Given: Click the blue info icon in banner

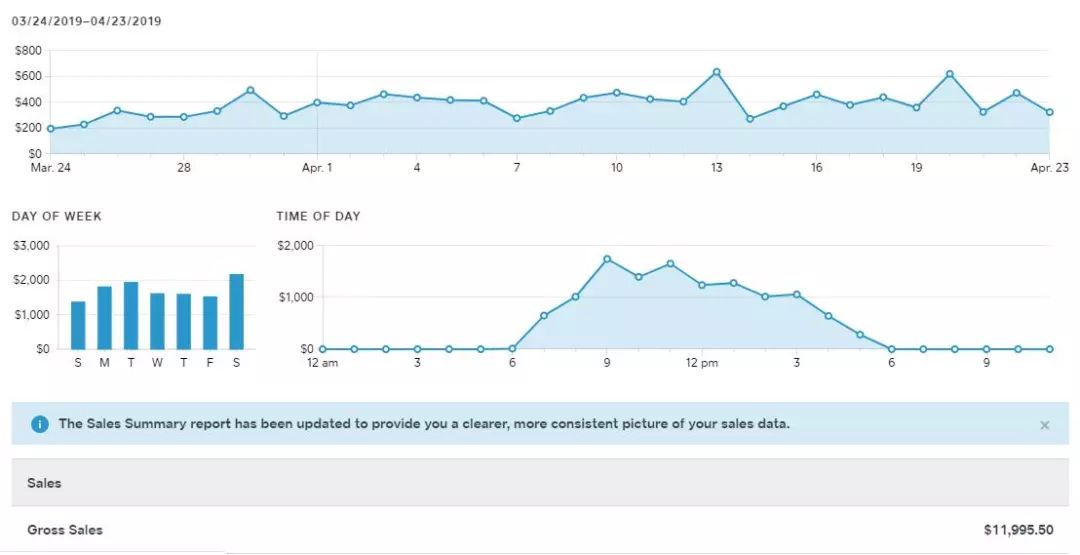Looking at the screenshot, I should click(40, 424).
